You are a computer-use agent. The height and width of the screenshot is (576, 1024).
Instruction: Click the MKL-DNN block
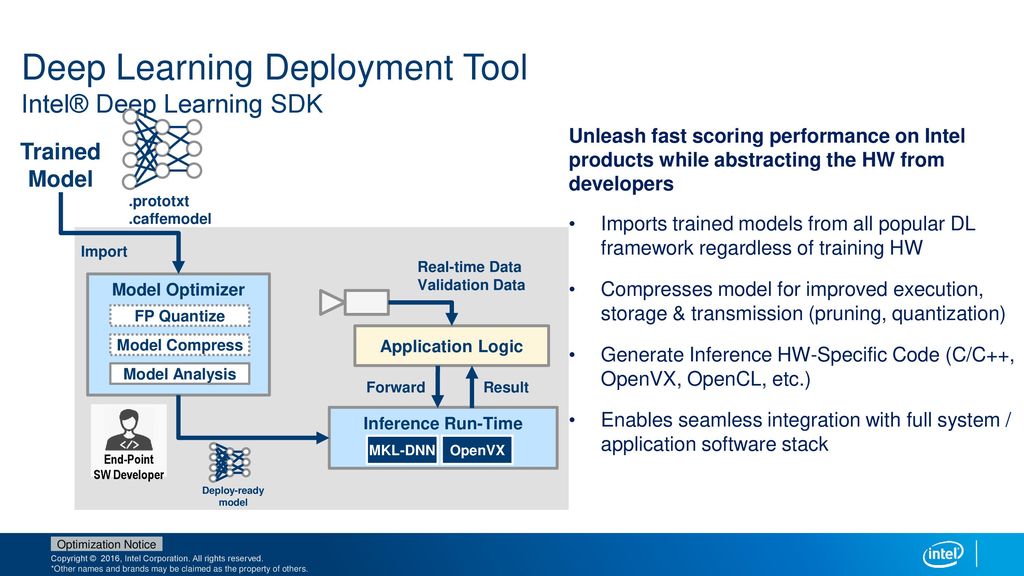click(x=402, y=450)
